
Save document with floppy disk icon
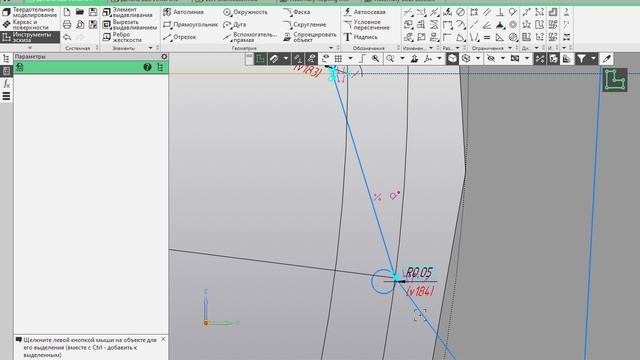coord(93,12)
